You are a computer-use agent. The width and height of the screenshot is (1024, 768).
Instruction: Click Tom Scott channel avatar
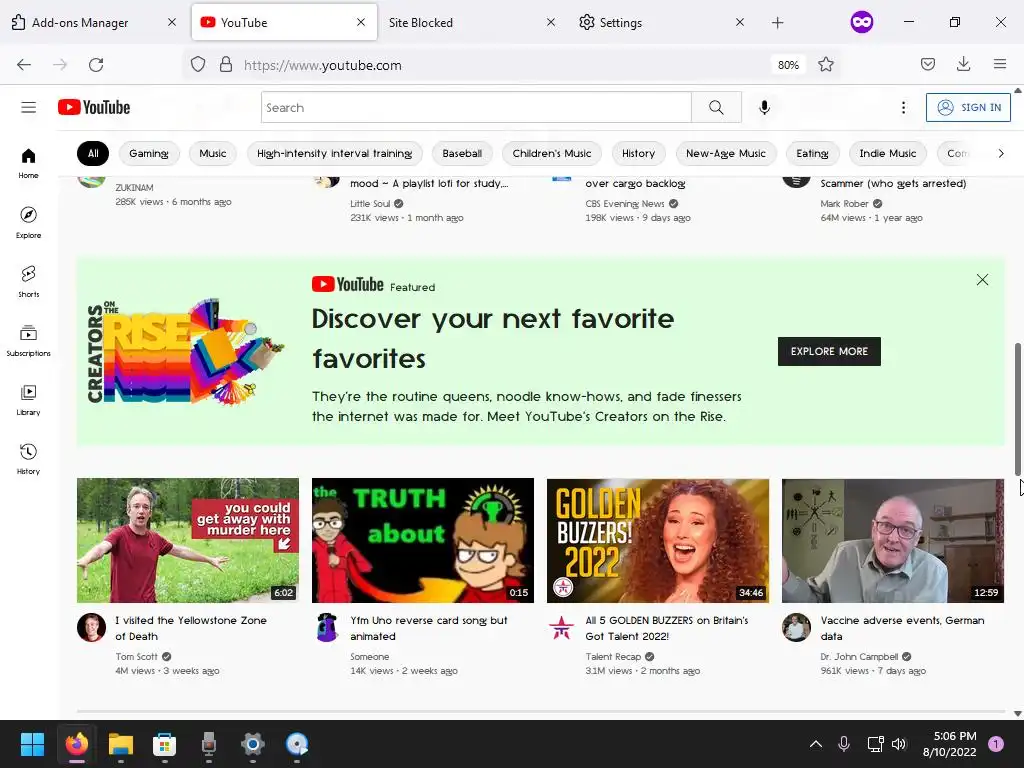(91, 628)
